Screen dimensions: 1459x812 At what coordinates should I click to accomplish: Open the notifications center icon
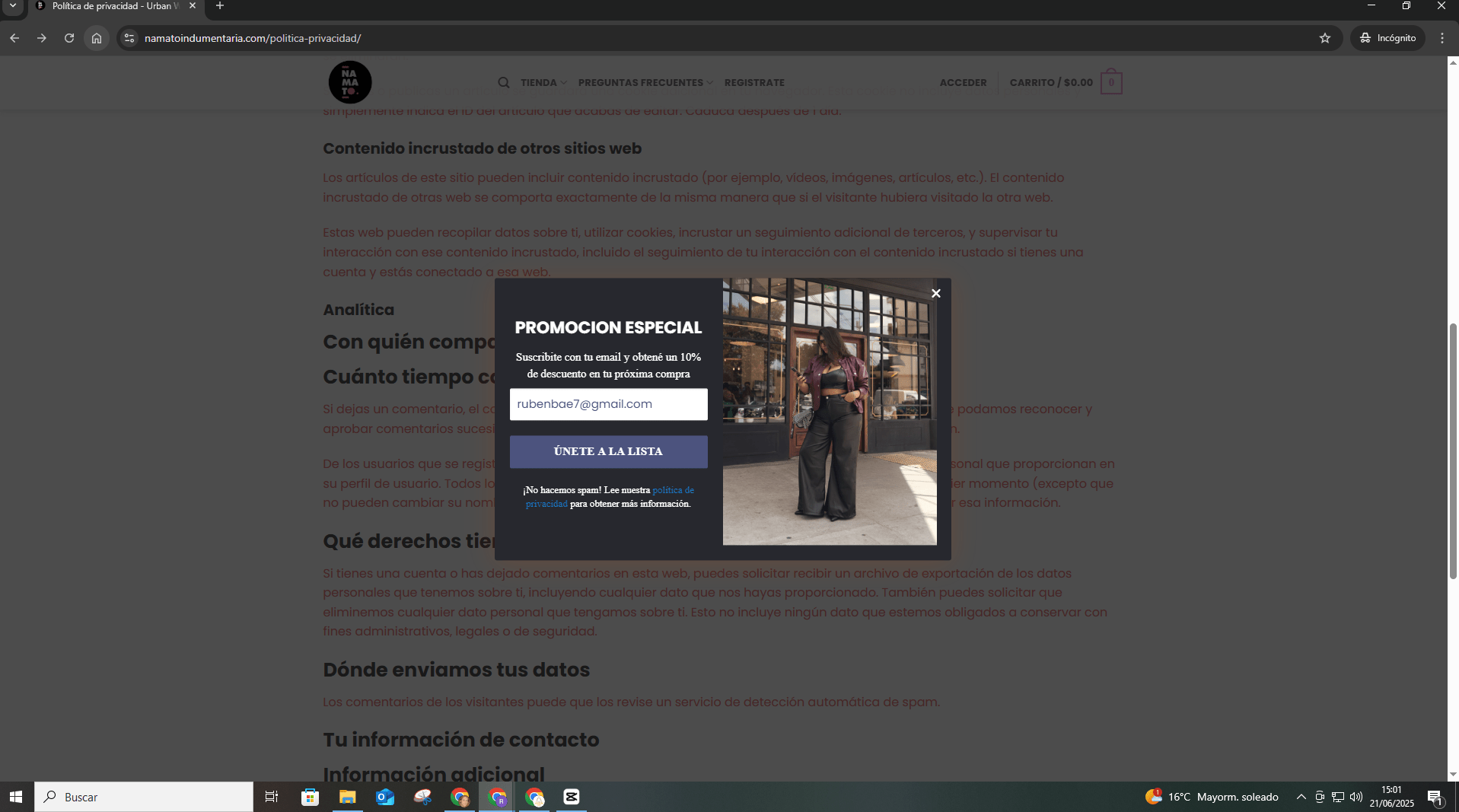pos(1435,797)
